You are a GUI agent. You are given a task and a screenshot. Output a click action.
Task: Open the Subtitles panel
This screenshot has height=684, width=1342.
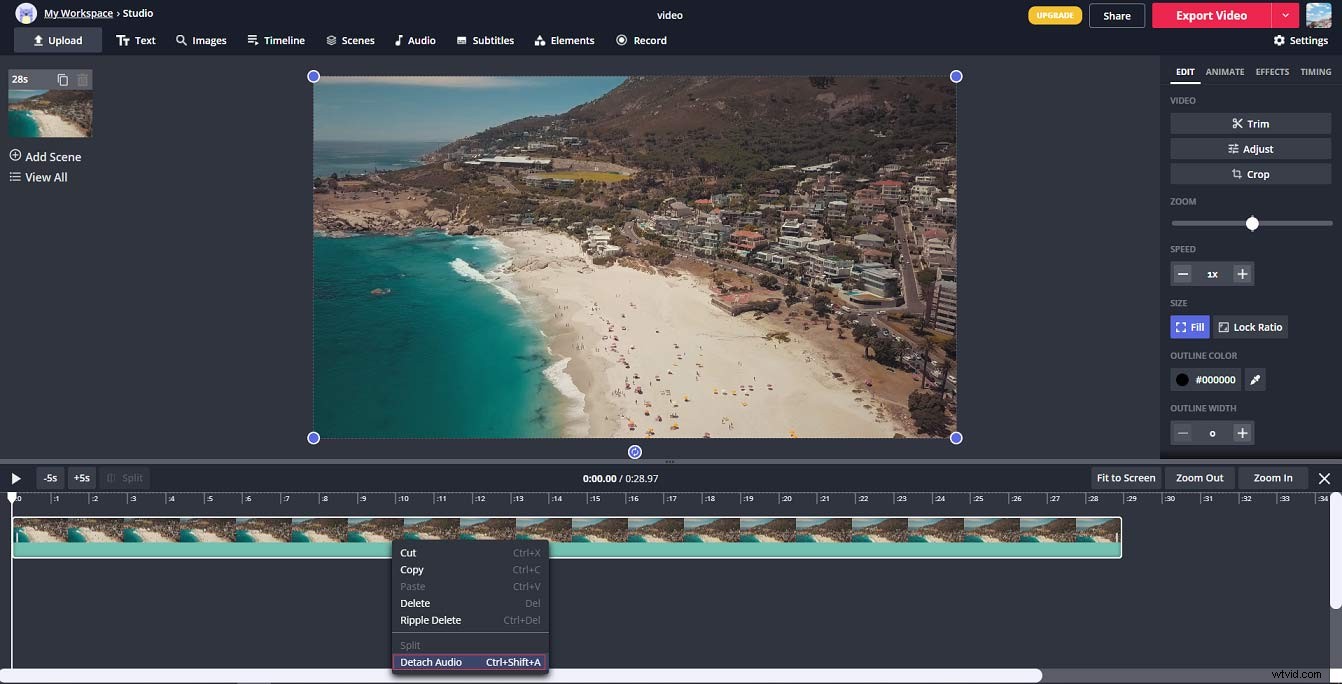point(485,40)
